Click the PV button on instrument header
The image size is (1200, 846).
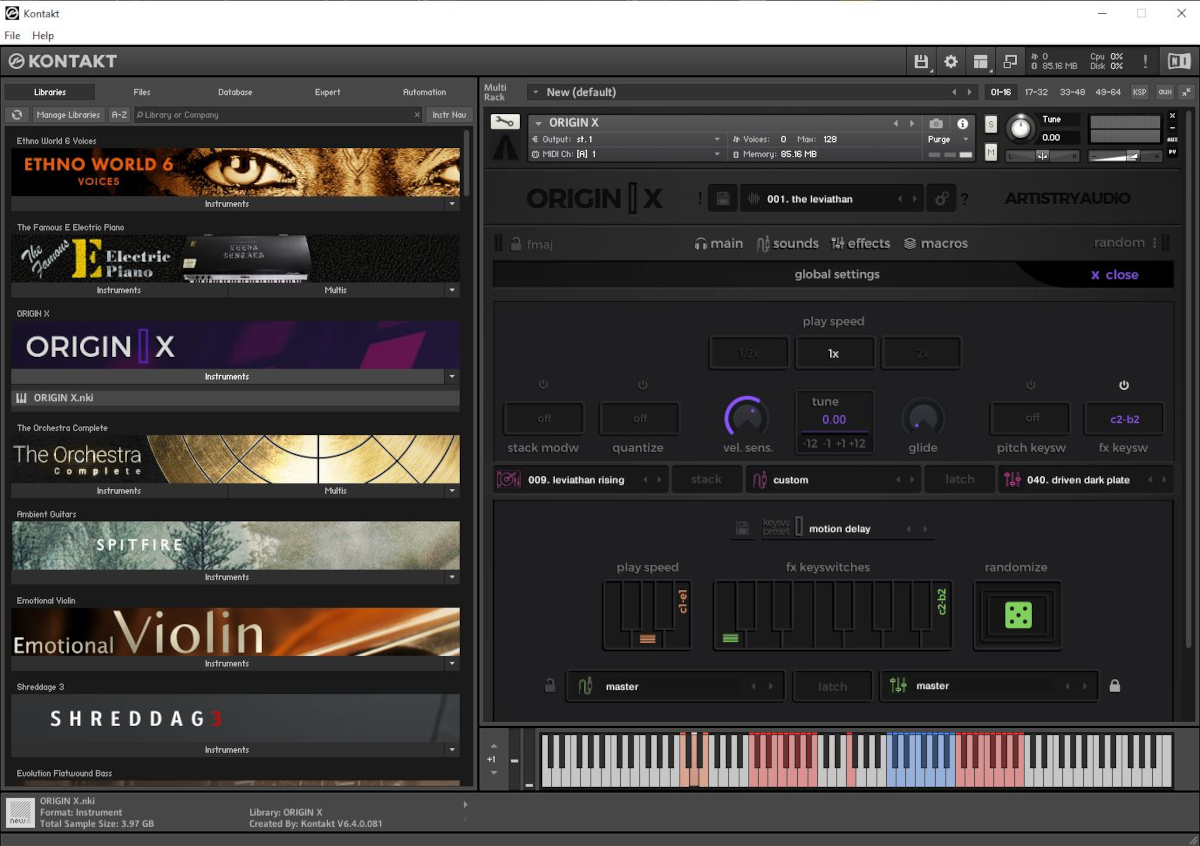1173,152
